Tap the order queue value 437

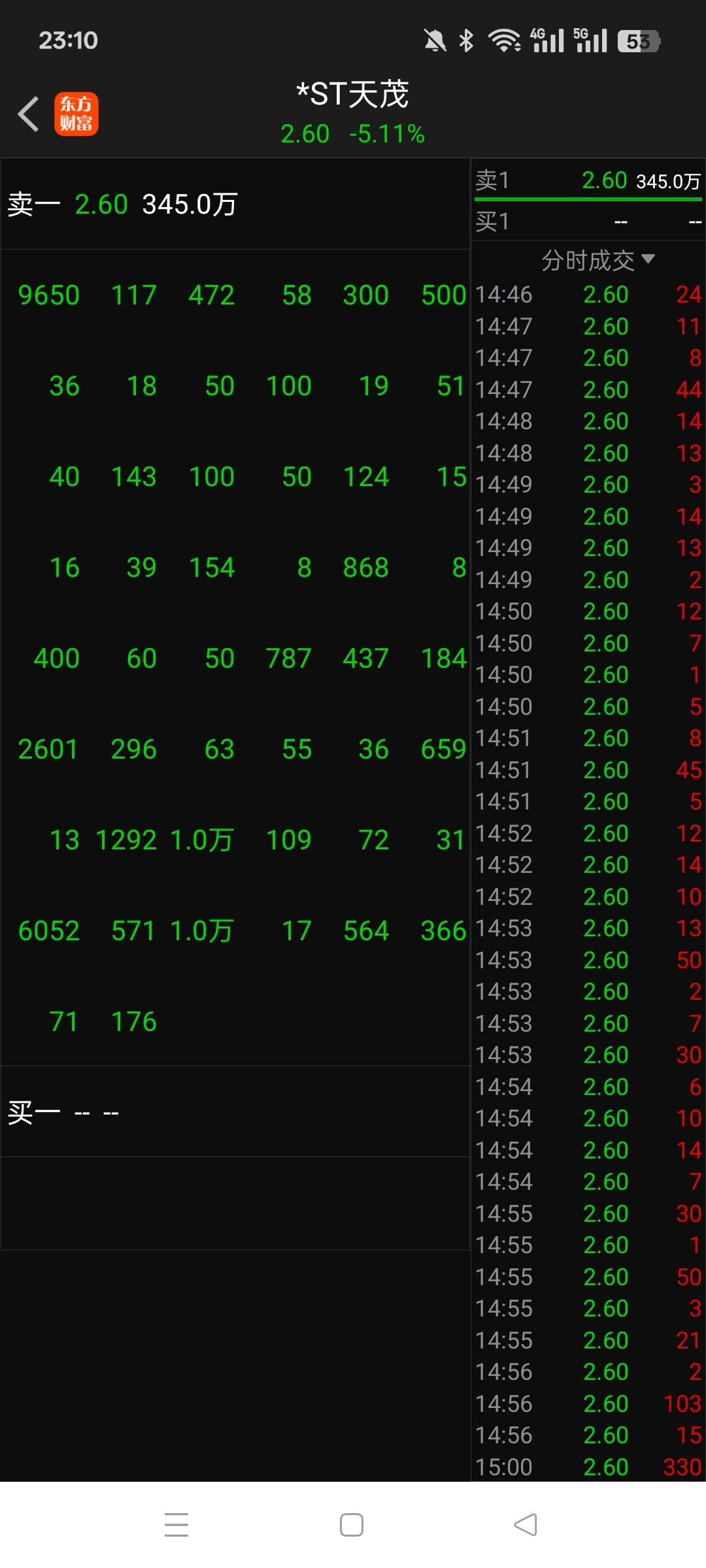click(x=365, y=659)
